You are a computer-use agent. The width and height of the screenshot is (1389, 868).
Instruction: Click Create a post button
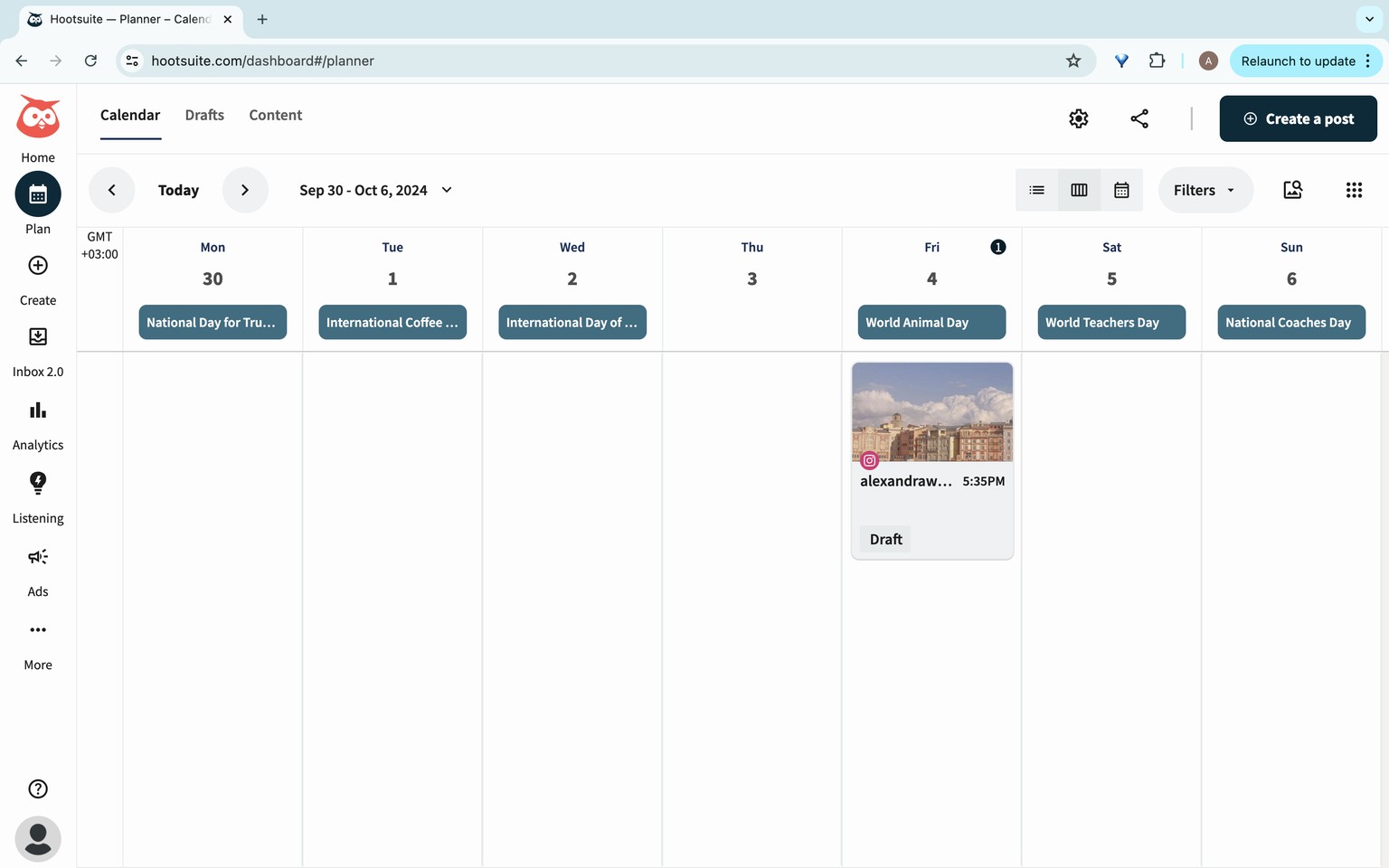pos(1298,118)
